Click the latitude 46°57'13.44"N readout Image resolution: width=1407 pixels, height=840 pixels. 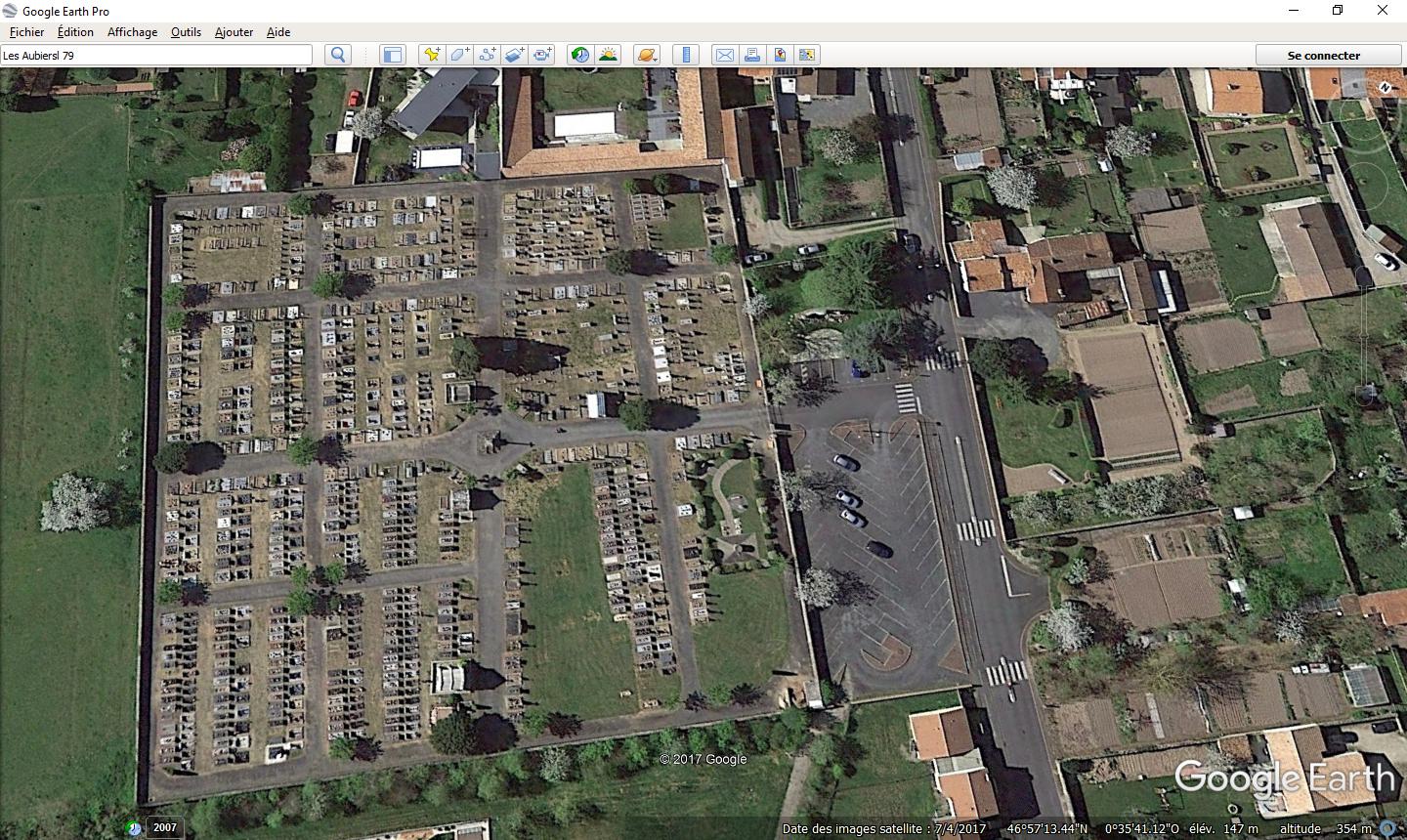(1047, 828)
